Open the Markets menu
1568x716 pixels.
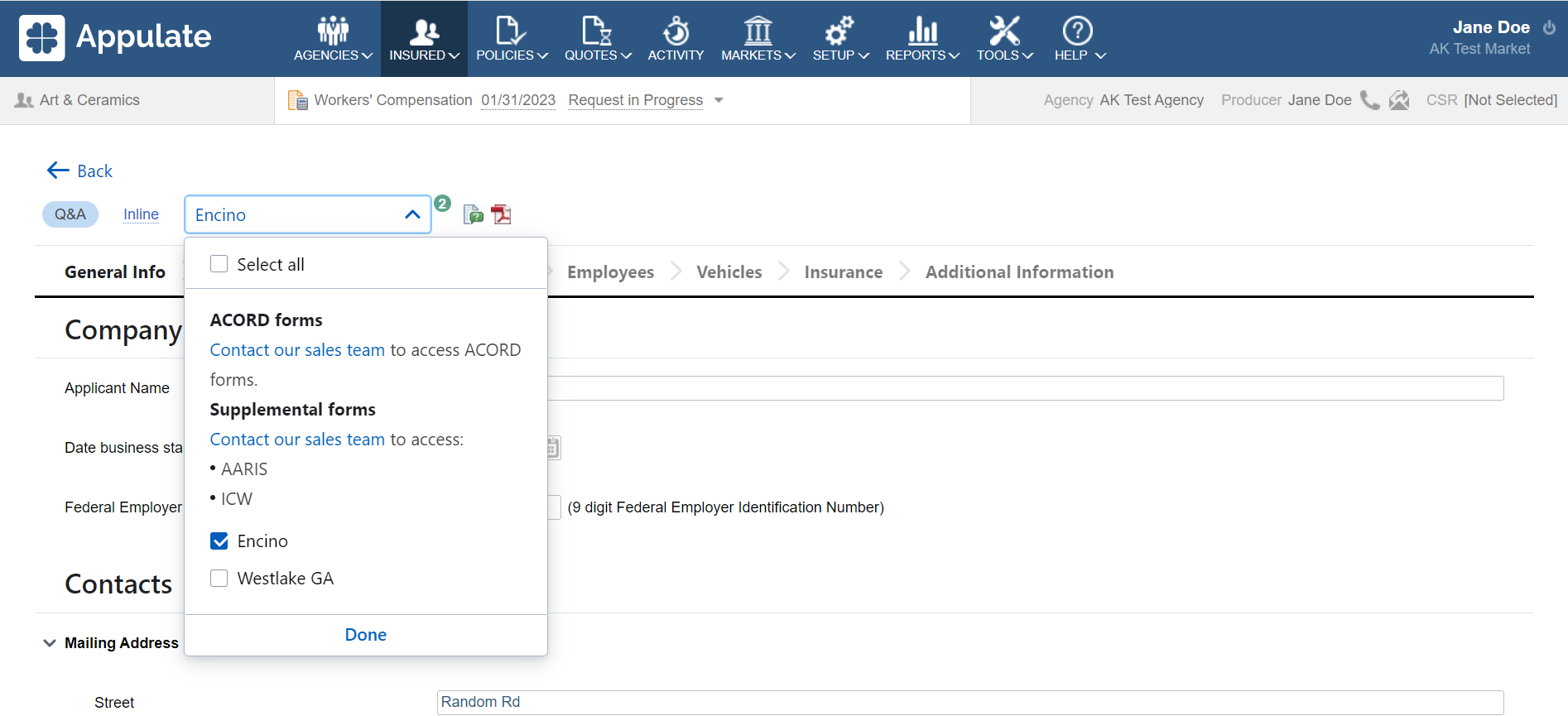pyautogui.click(x=758, y=39)
